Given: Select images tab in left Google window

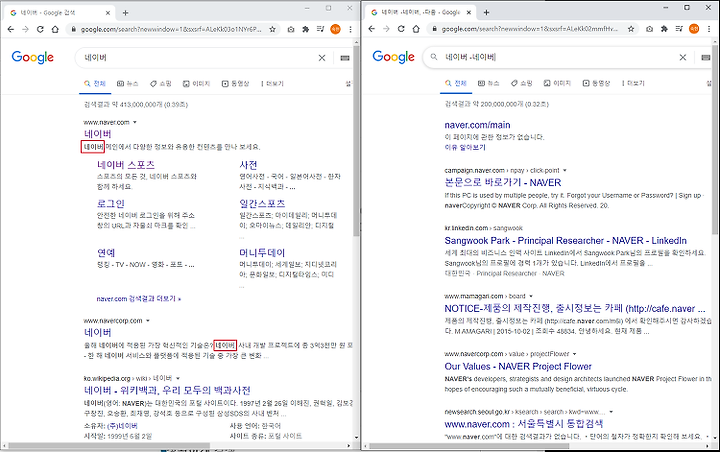Looking at the screenshot, I should pos(196,84).
